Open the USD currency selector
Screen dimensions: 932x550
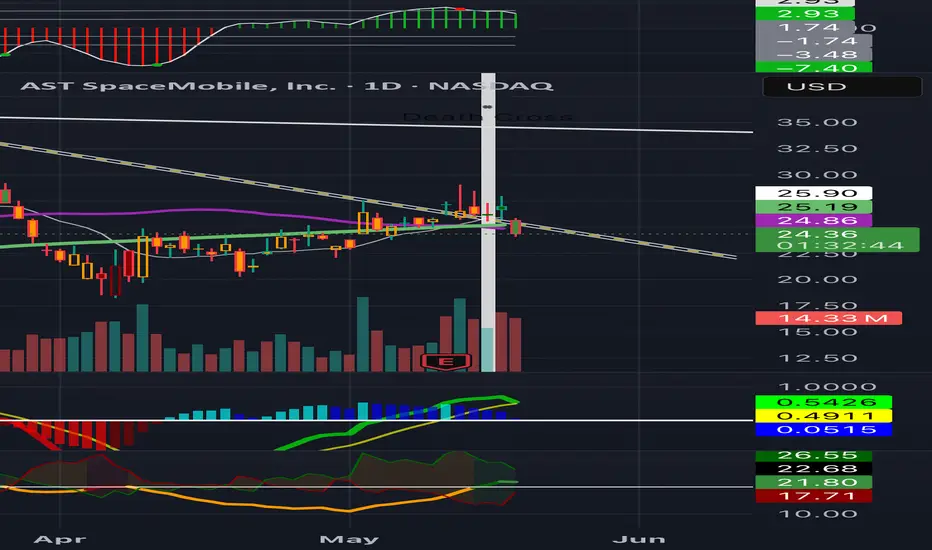coord(842,87)
